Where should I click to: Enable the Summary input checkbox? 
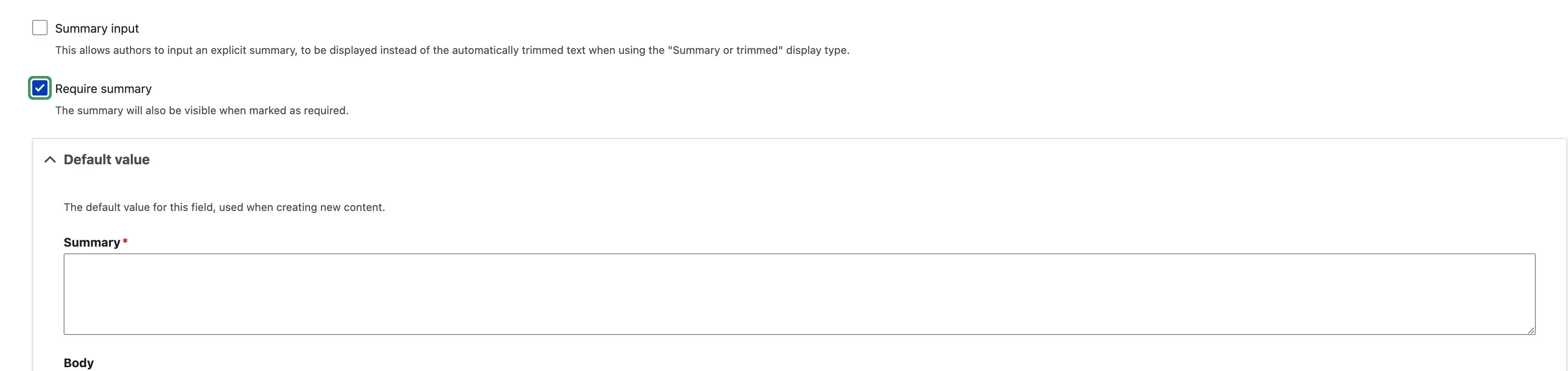39,28
